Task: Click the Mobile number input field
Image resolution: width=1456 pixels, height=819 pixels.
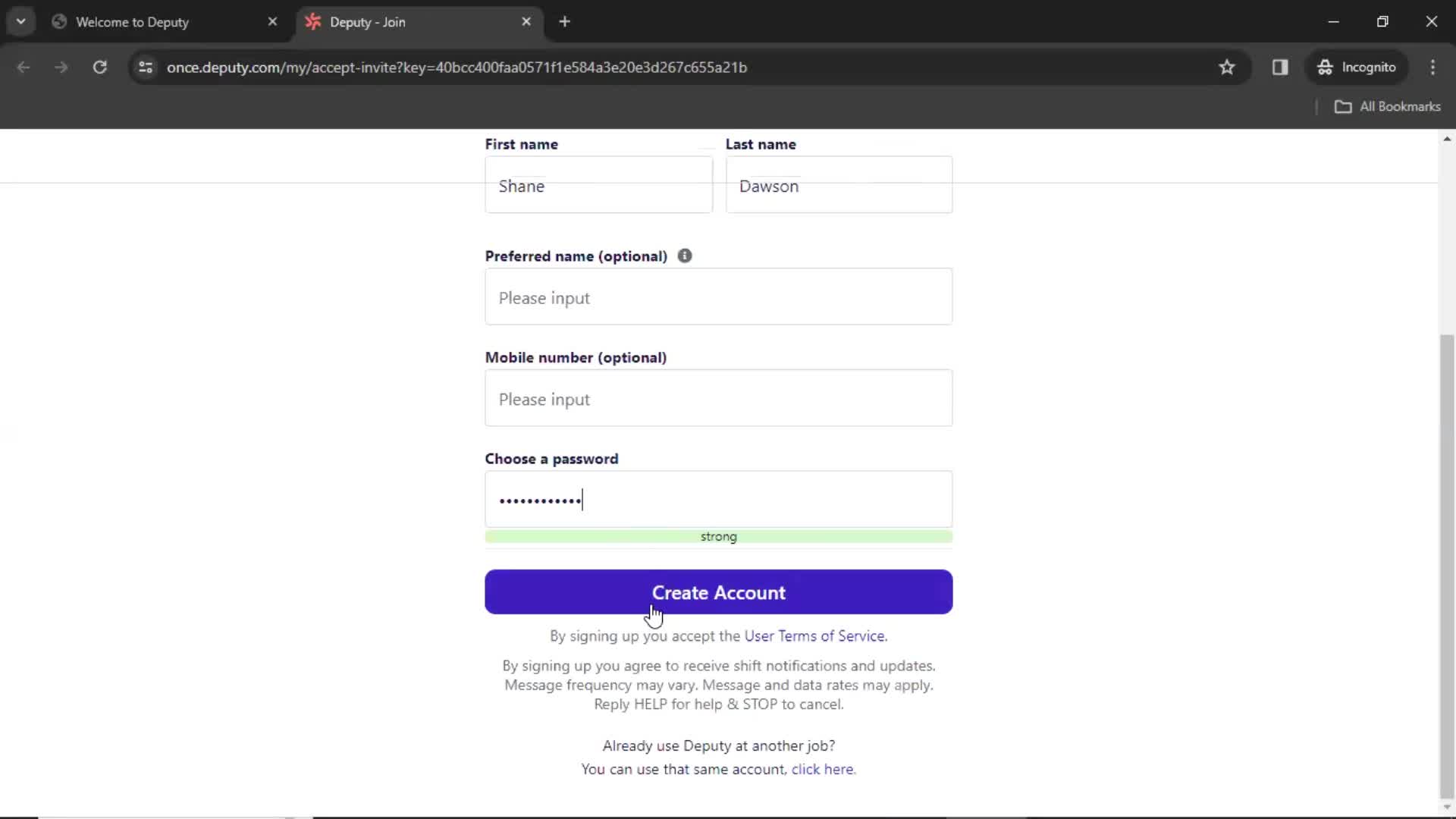Action: (719, 398)
